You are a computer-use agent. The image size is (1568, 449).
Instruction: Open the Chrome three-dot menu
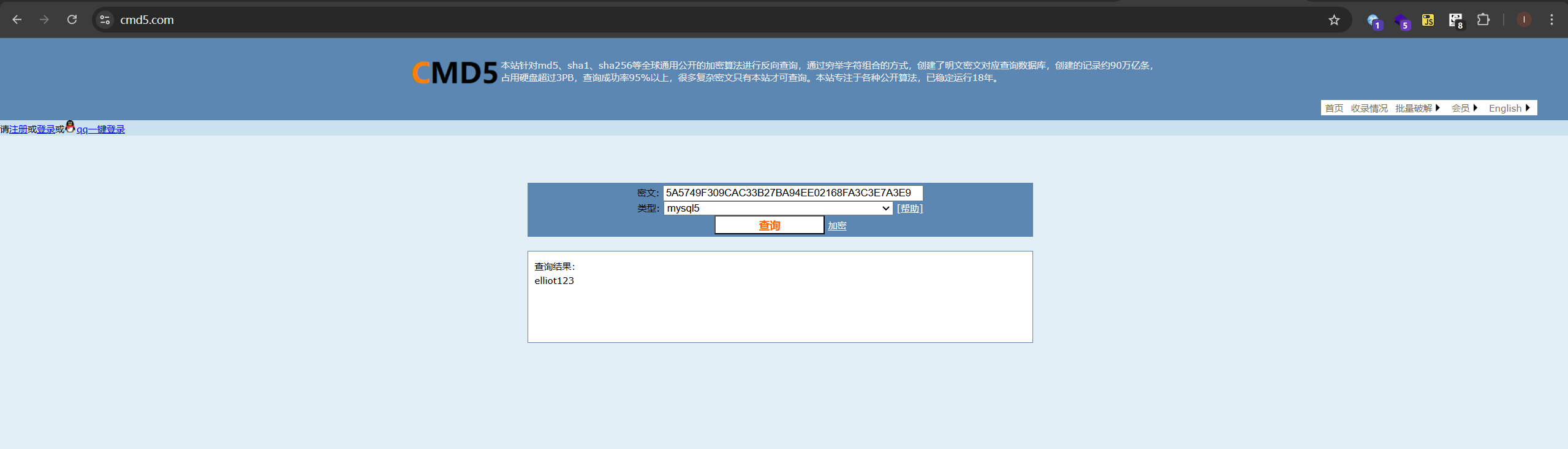pyautogui.click(x=1551, y=20)
